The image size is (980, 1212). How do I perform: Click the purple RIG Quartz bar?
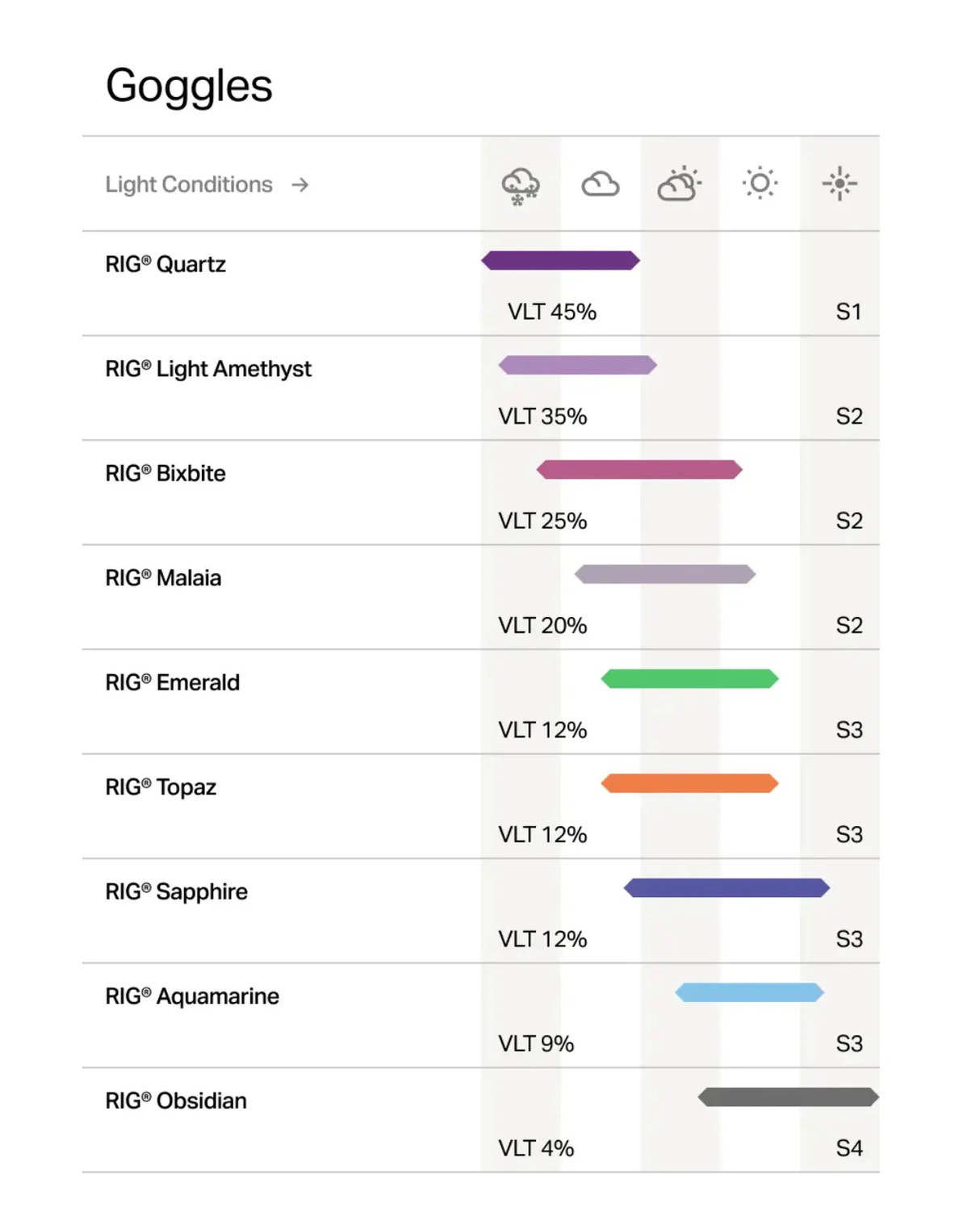coord(560,260)
